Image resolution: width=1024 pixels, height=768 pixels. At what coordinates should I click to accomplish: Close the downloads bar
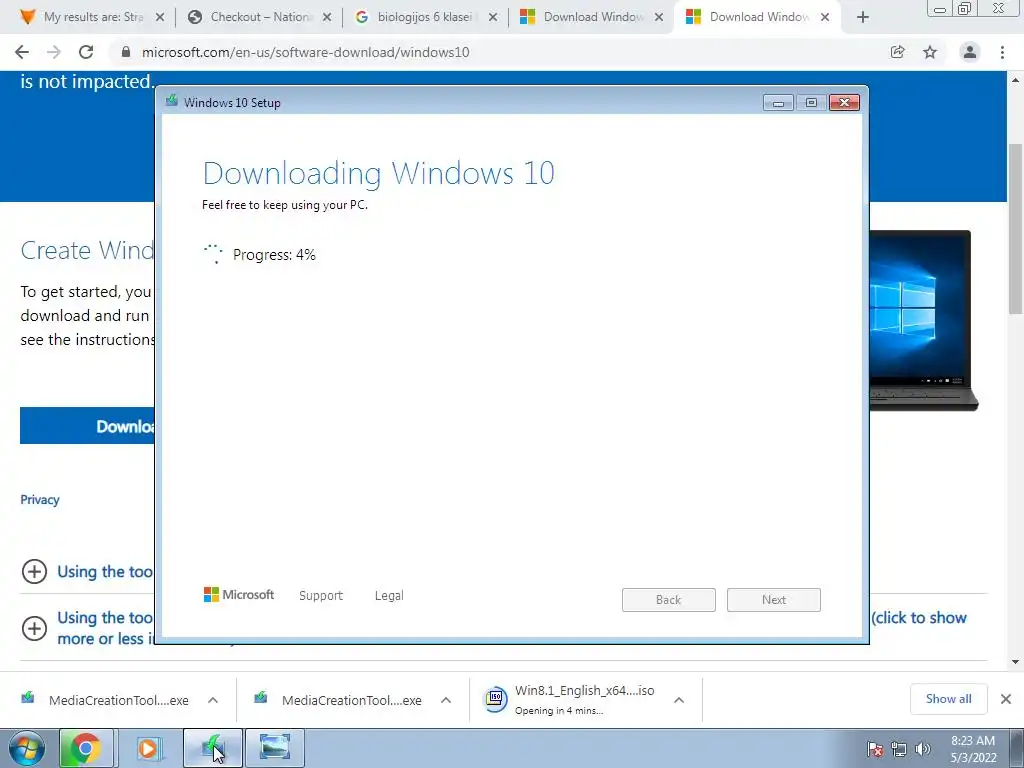(x=1006, y=699)
